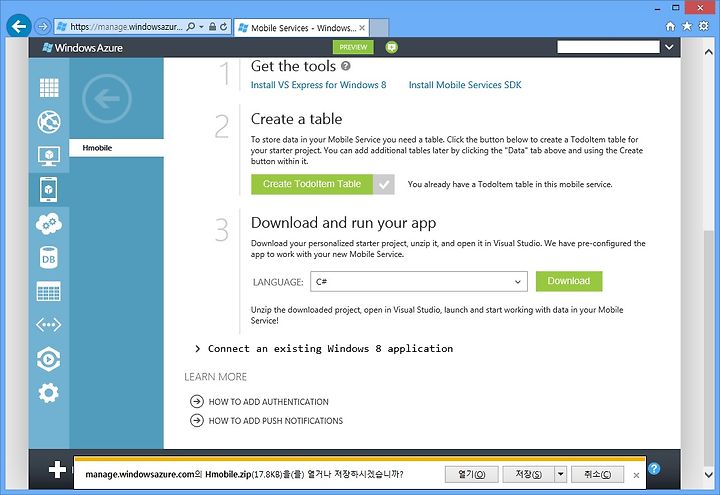Click the scrollbar down arrow
The width and height of the screenshot is (720, 495).
click(709, 474)
